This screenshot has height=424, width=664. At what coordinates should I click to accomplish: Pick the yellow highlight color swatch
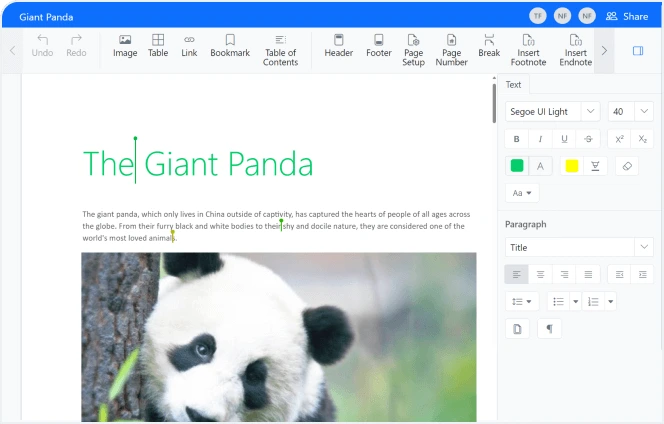[x=572, y=166]
